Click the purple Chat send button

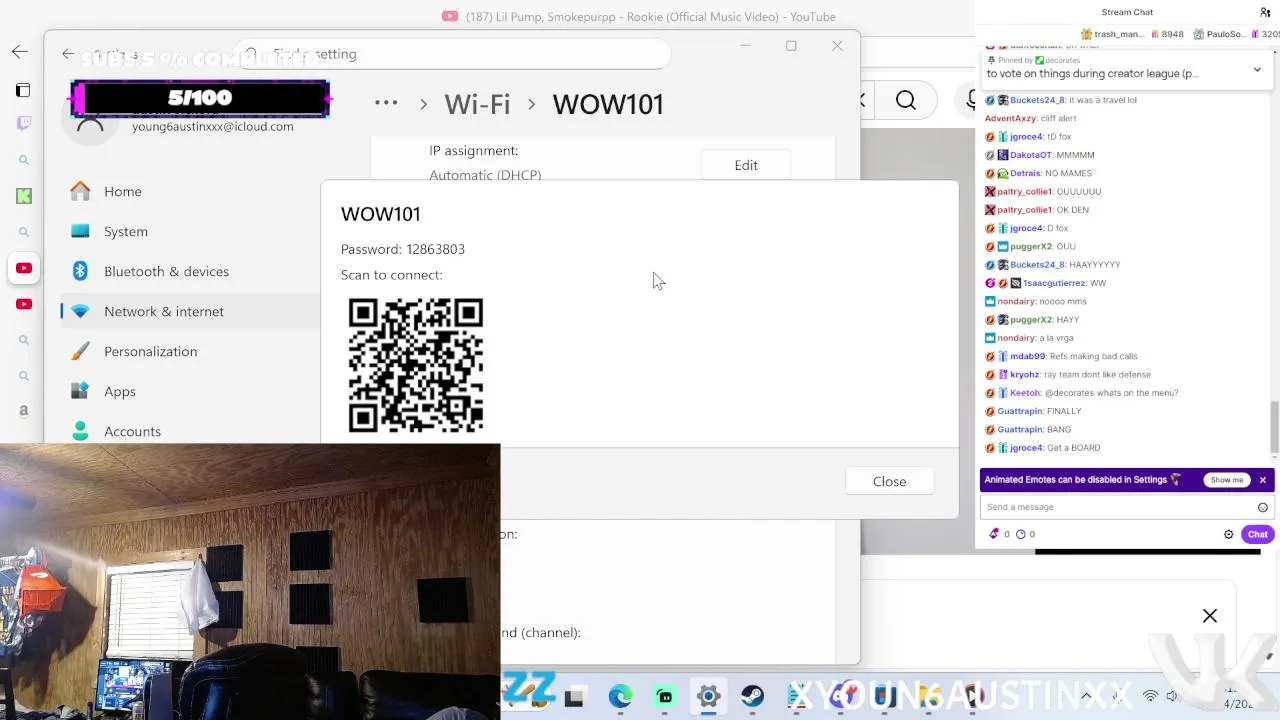tap(1257, 534)
